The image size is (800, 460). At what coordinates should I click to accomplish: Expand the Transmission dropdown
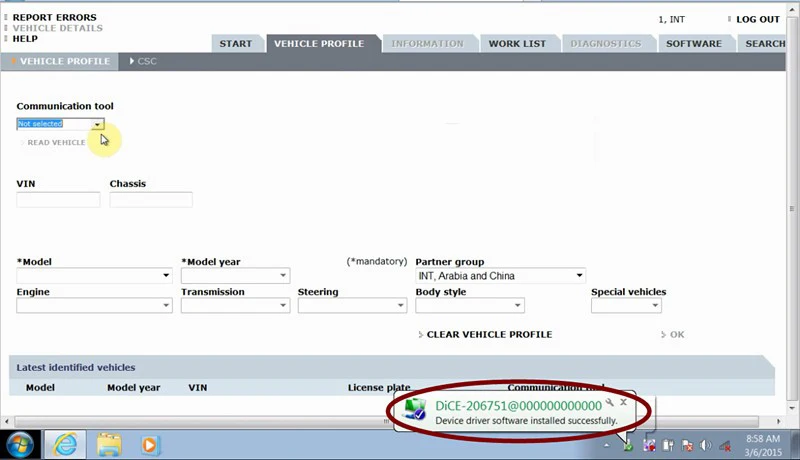click(283, 305)
